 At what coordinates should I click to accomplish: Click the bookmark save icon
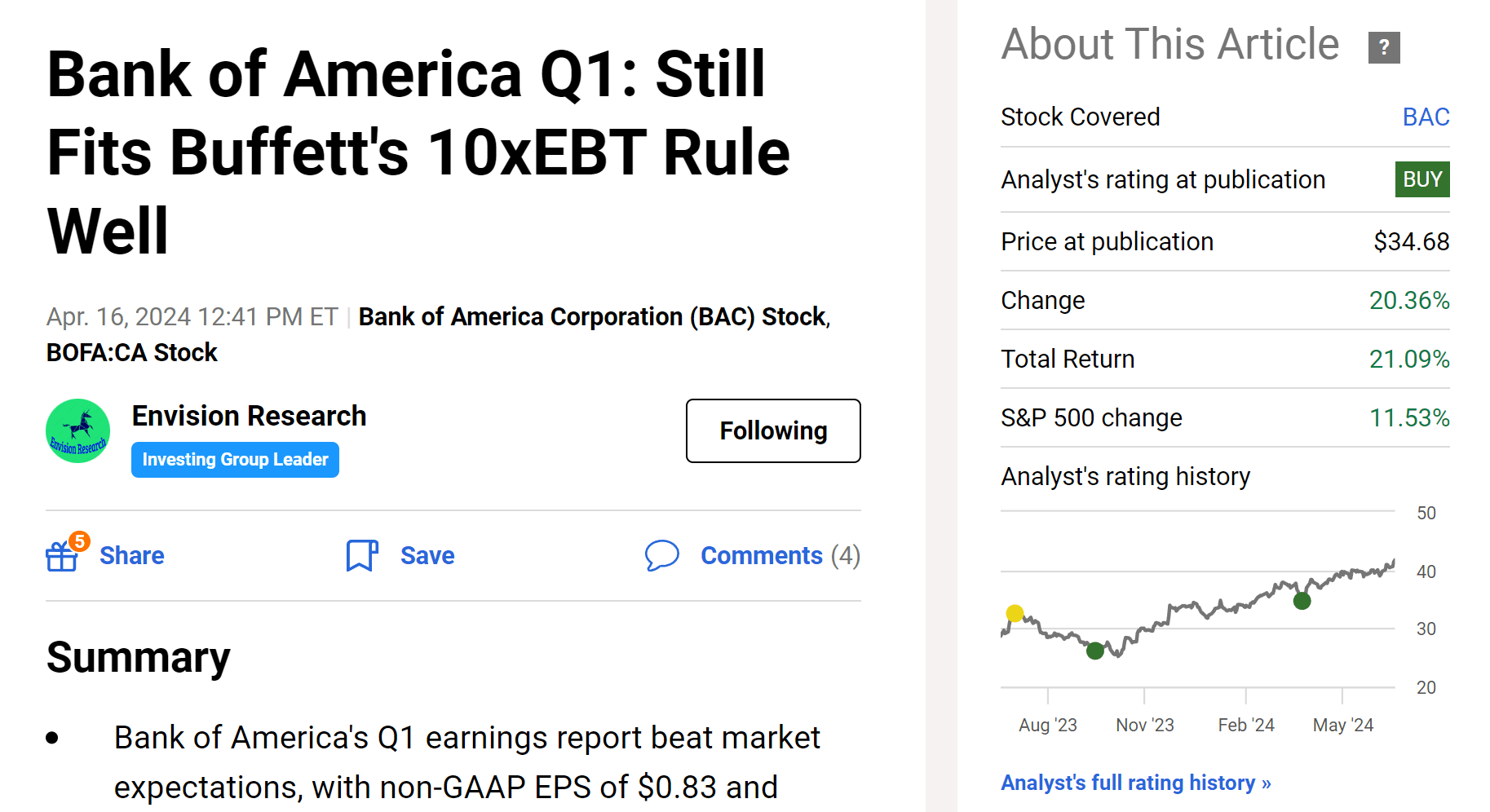pos(361,556)
